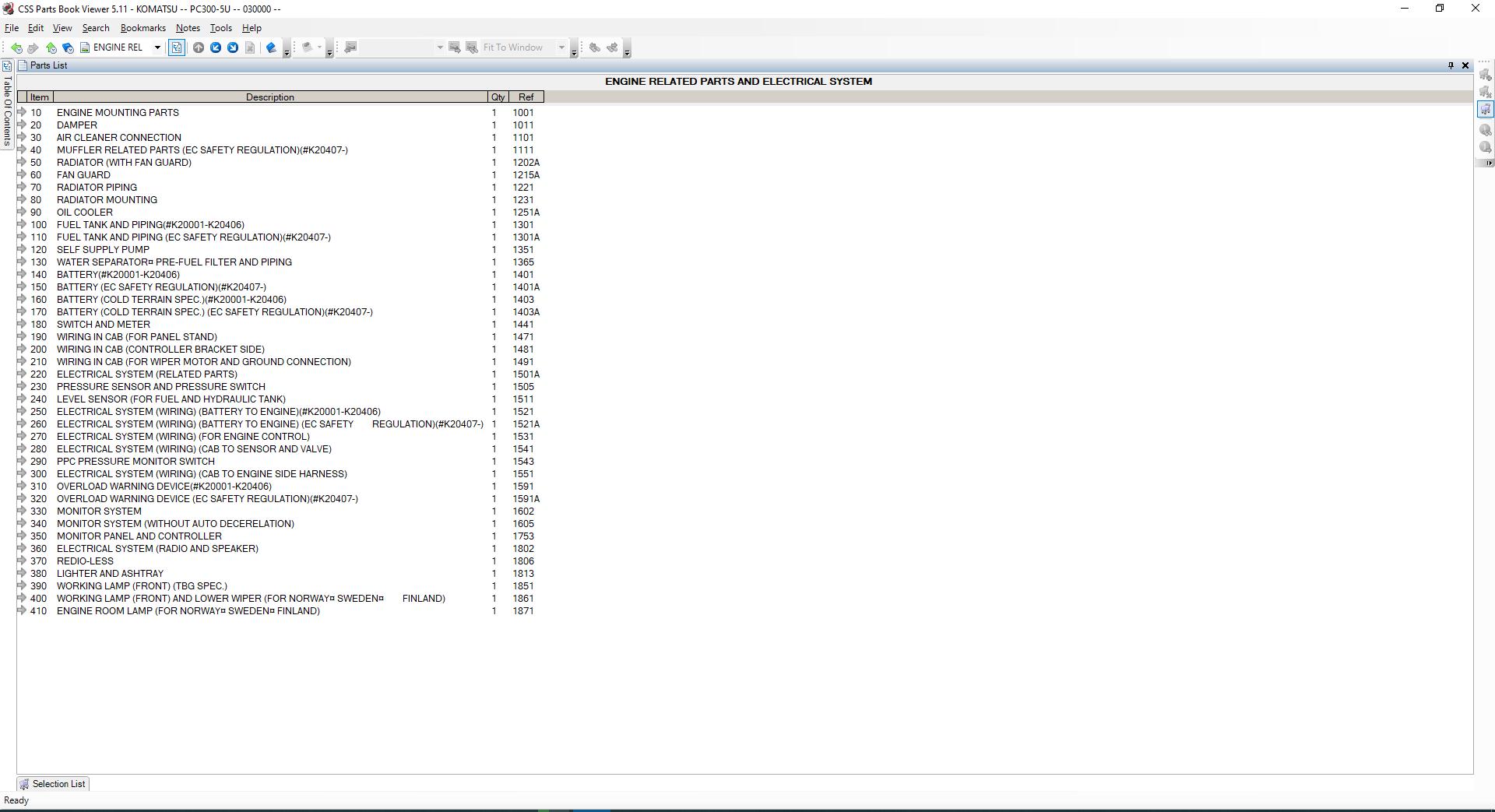This screenshot has height=812, width=1495.
Task: Click the greyed print icon in toolbar
Action: [x=308, y=47]
